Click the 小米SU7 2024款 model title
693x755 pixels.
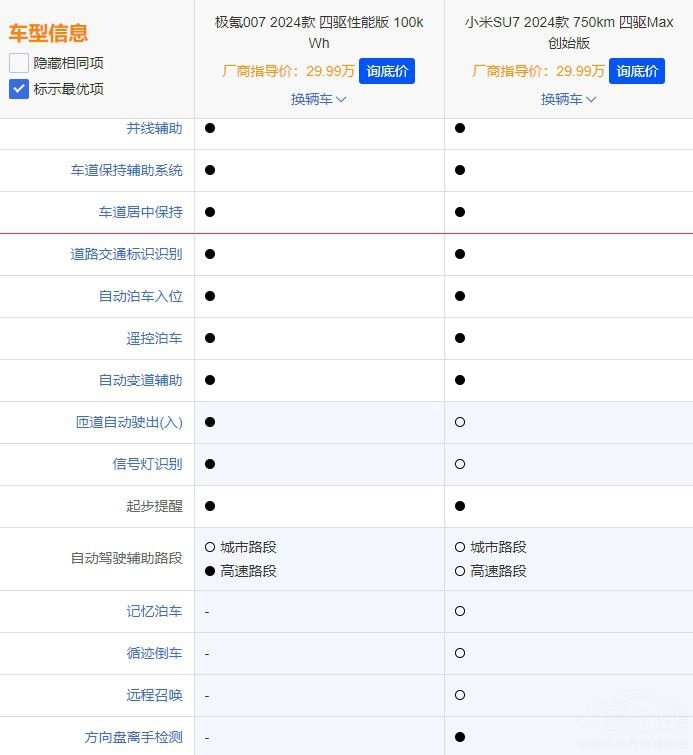point(568,32)
